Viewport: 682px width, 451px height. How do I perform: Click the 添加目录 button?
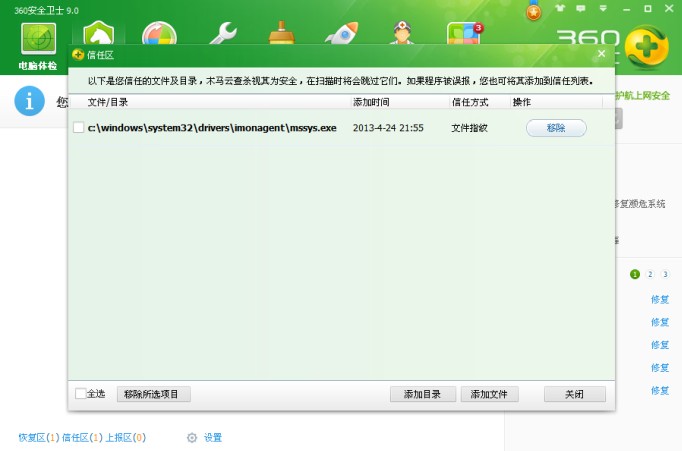pyautogui.click(x=422, y=394)
